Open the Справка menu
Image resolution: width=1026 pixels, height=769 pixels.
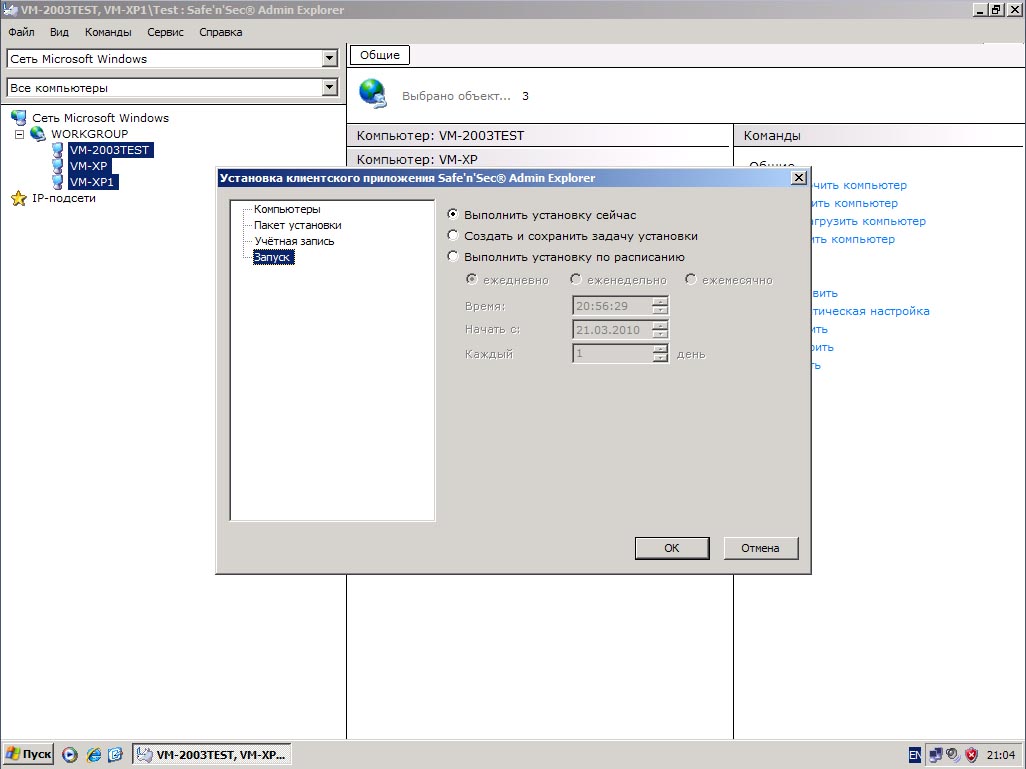pyautogui.click(x=221, y=32)
